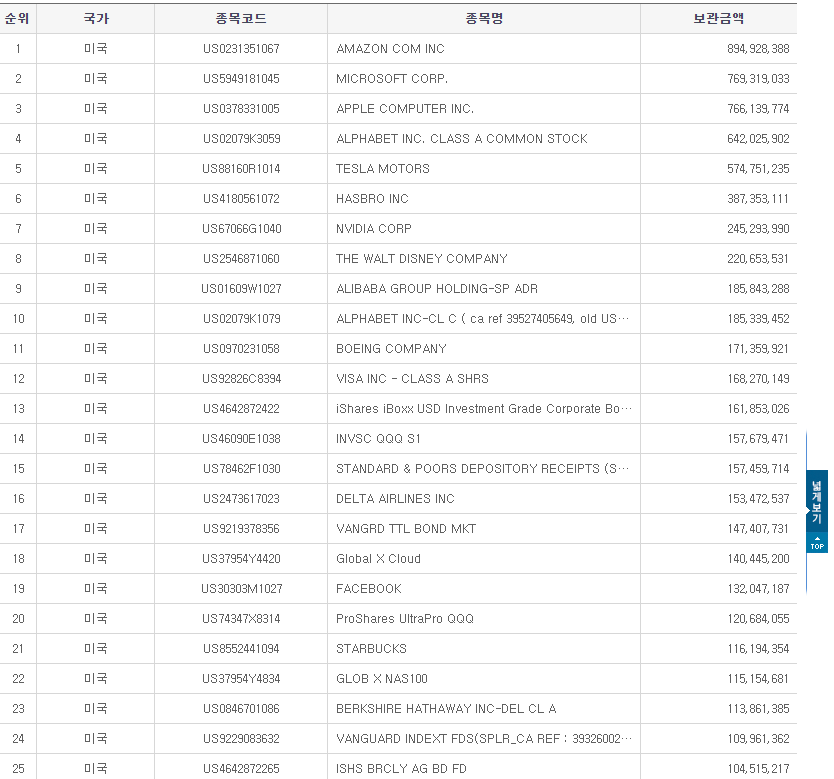Click the TOP arrow icon on side tab
Screen dimensions: 834x779
coord(817,543)
